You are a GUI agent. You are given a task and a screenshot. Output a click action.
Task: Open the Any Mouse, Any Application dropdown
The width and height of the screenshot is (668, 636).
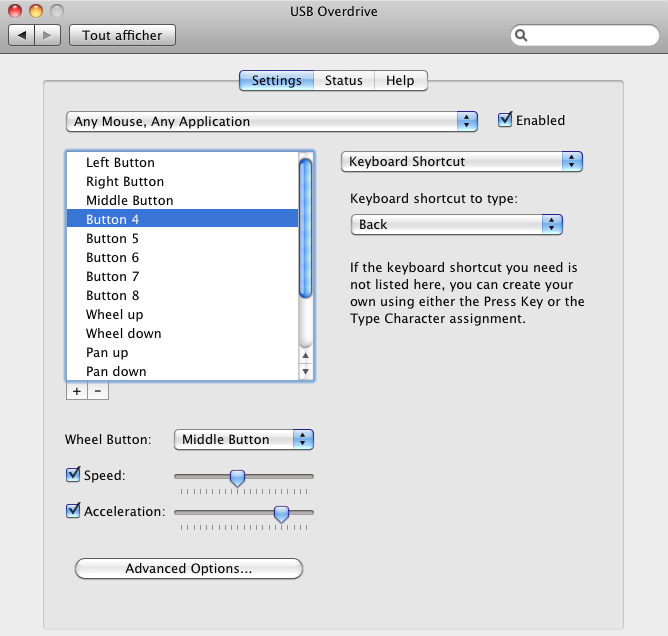(x=271, y=121)
